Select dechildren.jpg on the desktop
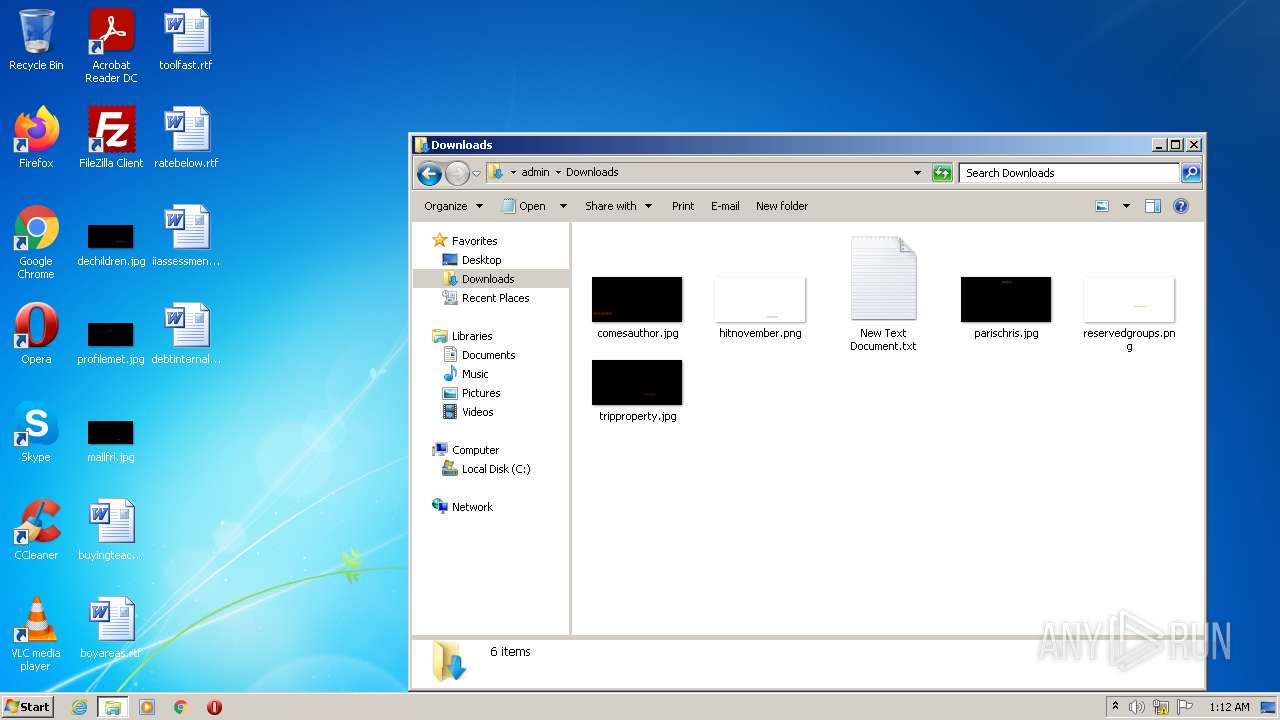 [111, 245]
